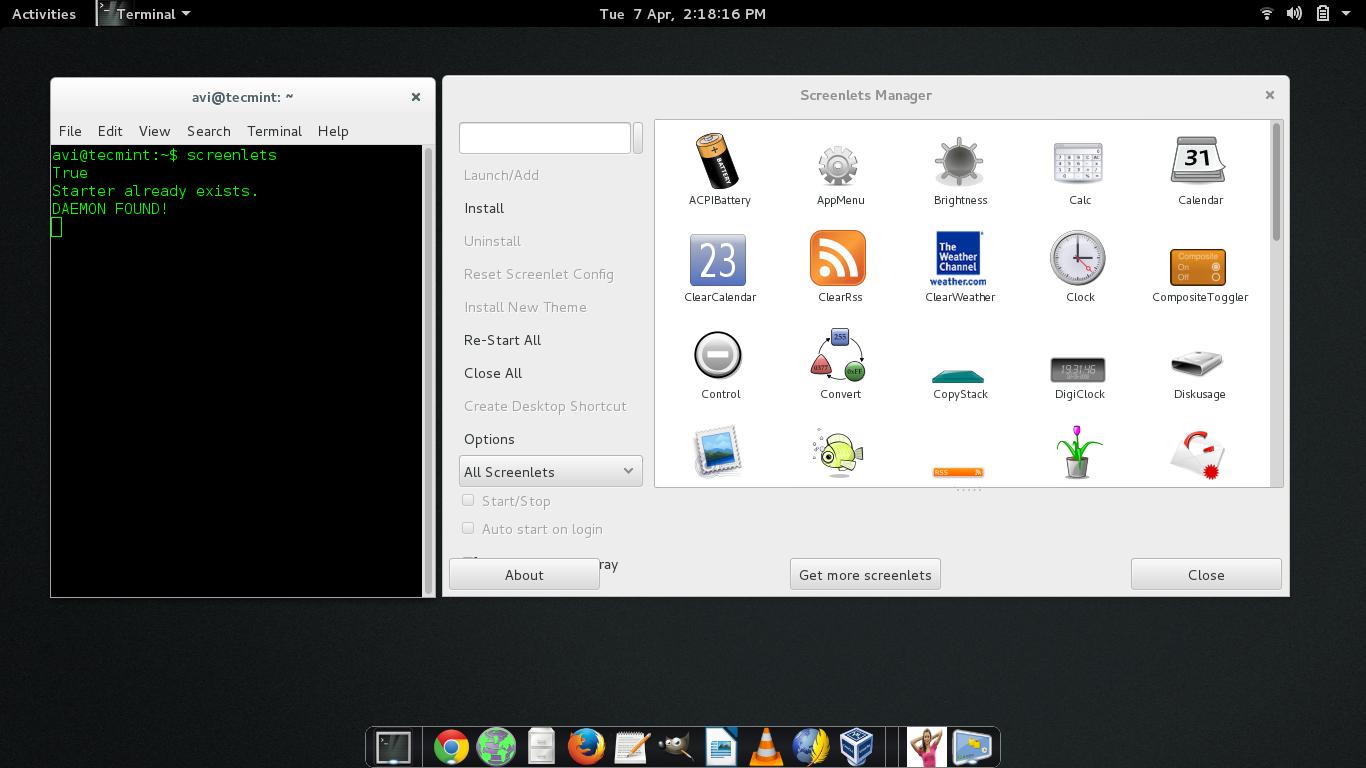Open the system status menu with volume icon
The width and height of the screenshot is (1366, 768).
(x=1294, y=14)
